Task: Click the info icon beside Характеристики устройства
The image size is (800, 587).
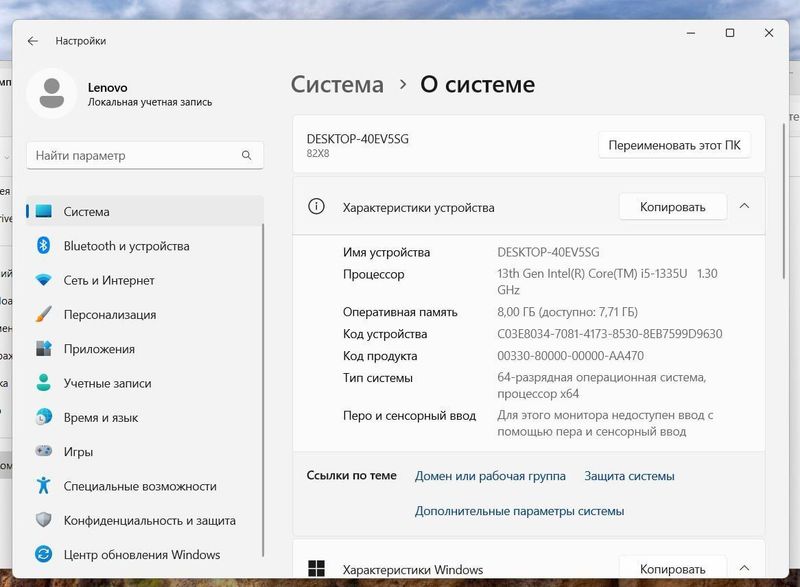Action: pyautogui.click(x=316, y=207)
